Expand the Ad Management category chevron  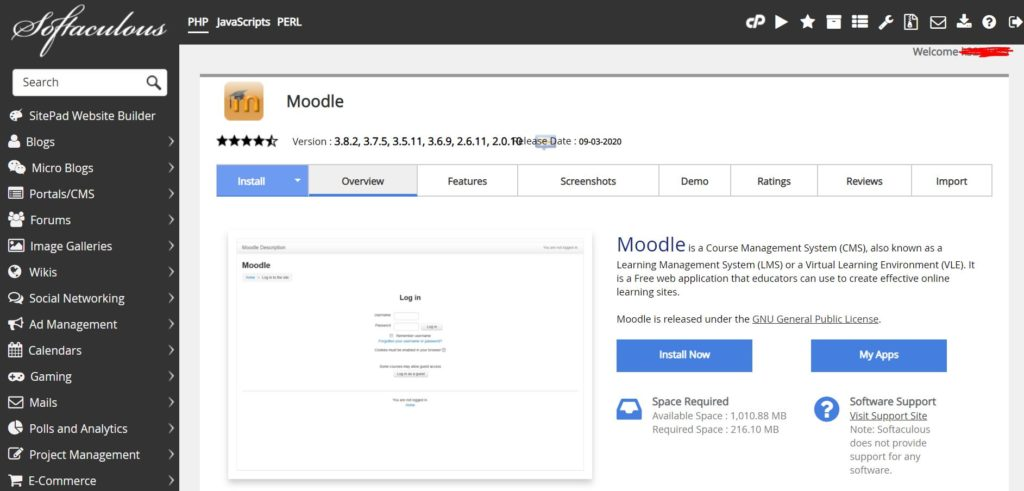pos(170,324)
